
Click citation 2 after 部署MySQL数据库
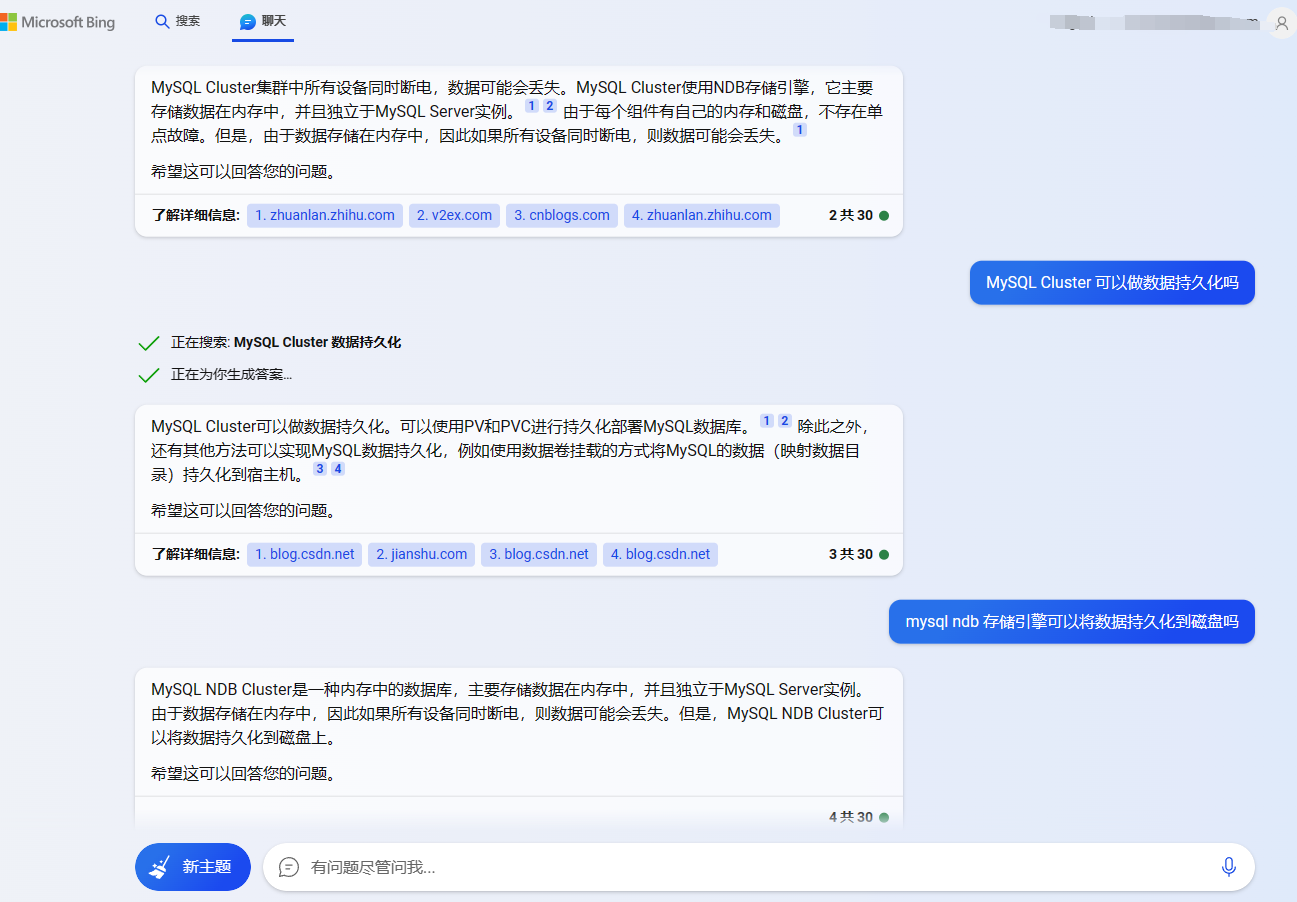(785, 421)
